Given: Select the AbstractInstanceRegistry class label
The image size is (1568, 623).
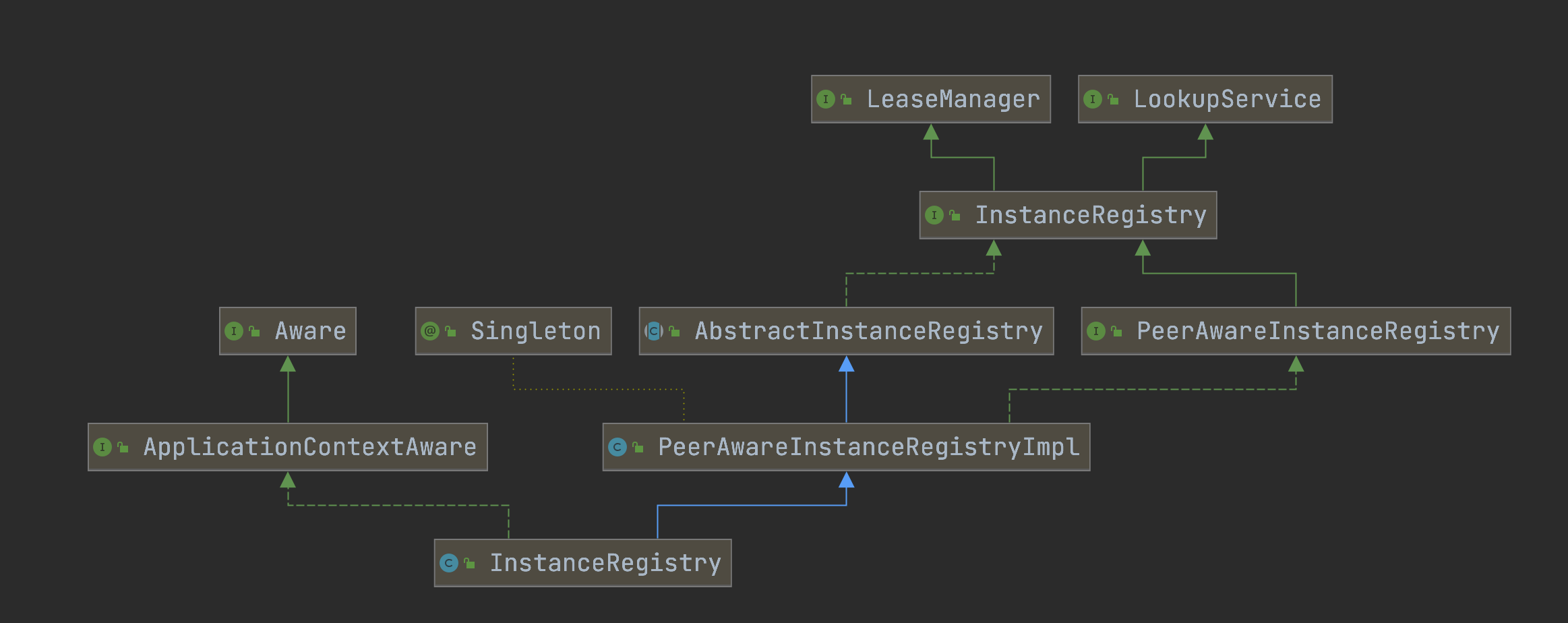Looking at the screenshot, I should pyautogui.click(x=868, y=331).
